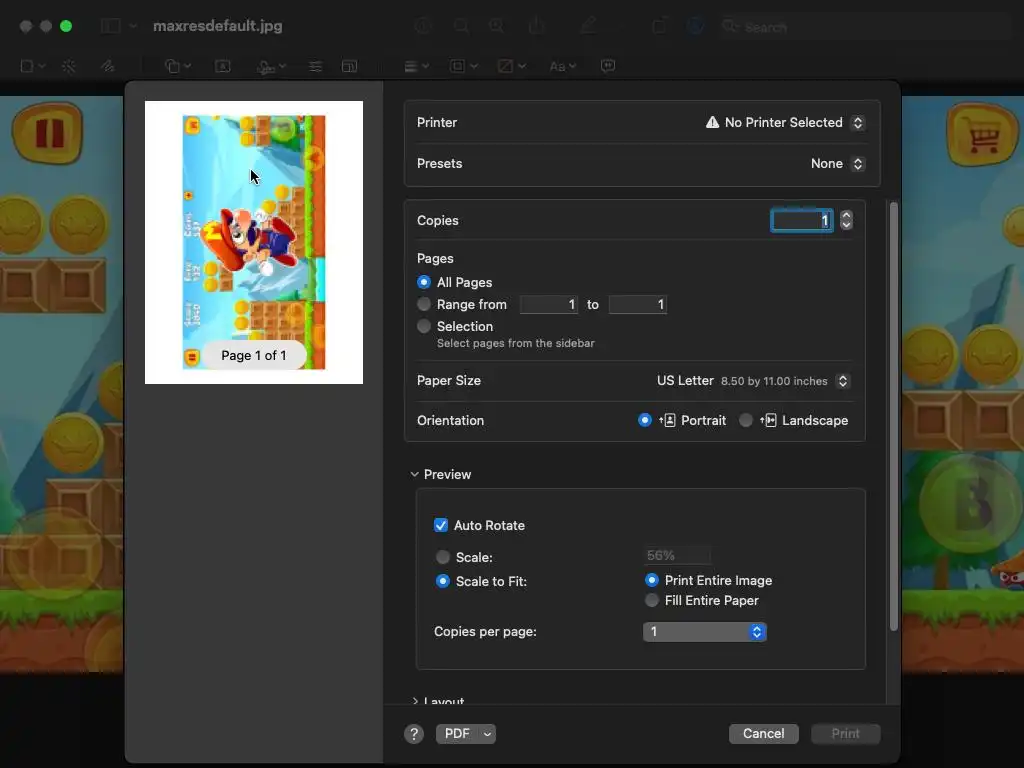Click the Range to end page field
This screenshot has width=1024, height=768.
coord(637,304)
